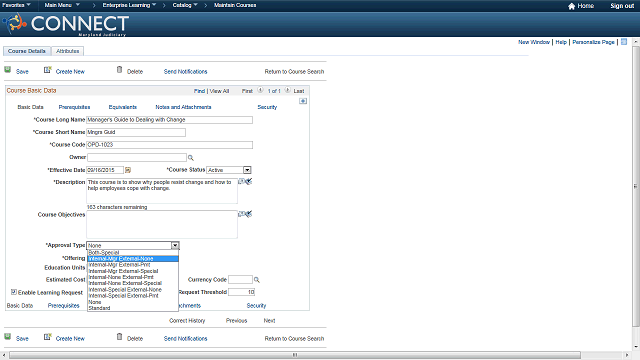Click the Send Notifications link

pos(185,71)
